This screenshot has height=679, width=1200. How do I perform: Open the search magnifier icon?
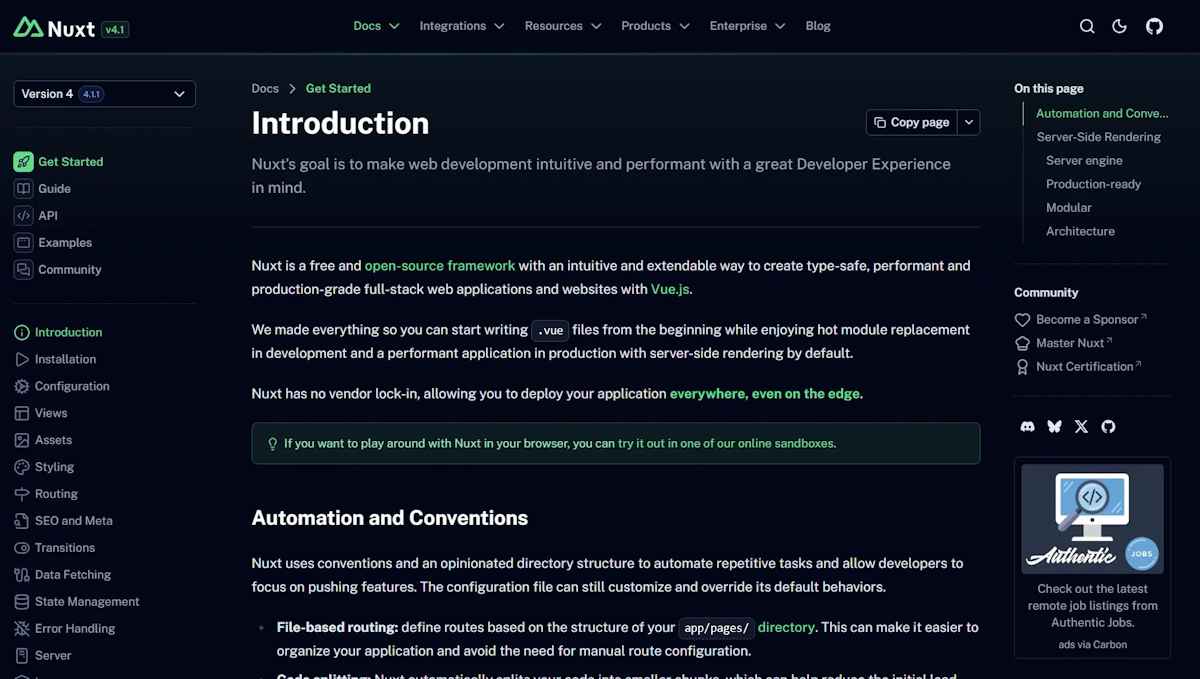coord(1087,26)
